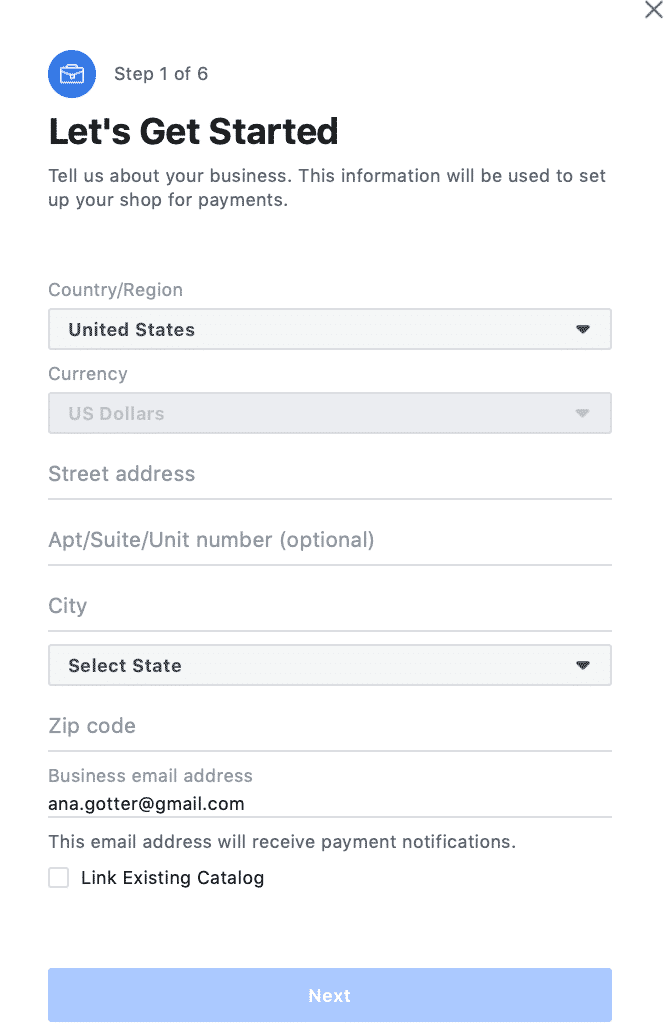Click the Country/Region dropdown arrow

582,329
